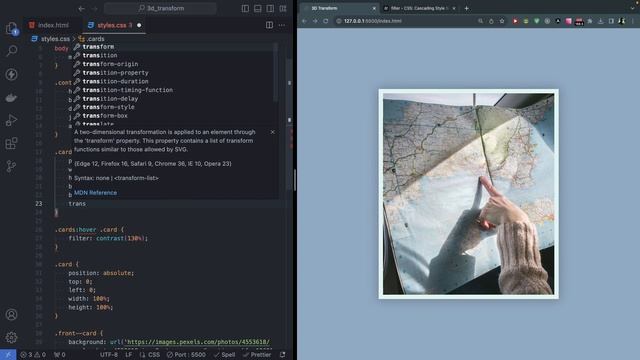Close the filter - CSS browser tab
Screen dimensions: 640x360
[x=454, y=8]
